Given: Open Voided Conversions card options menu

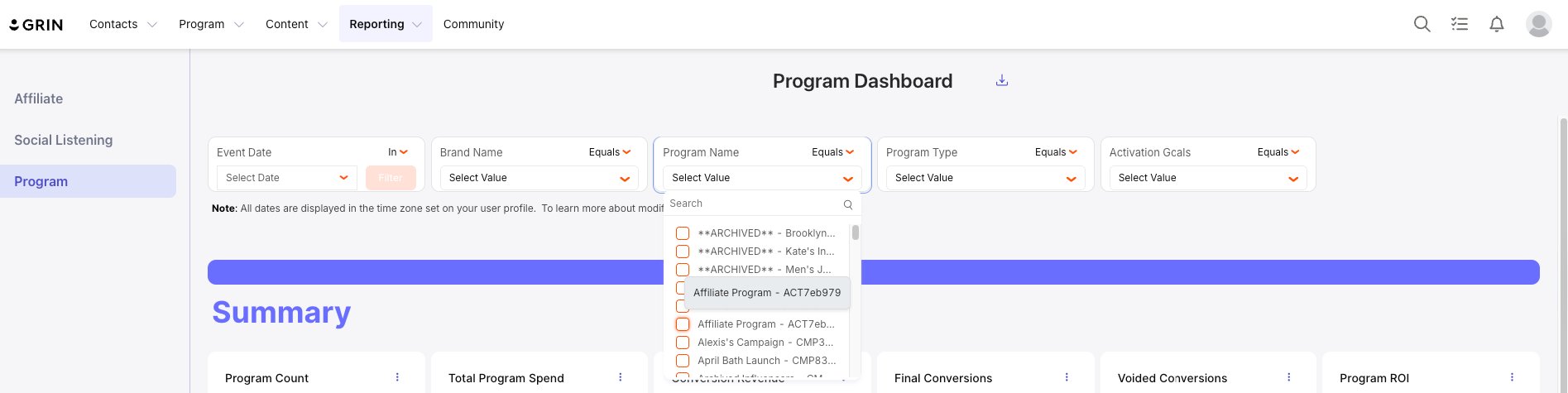Looking at the screenshot, I should (1289, 377).
